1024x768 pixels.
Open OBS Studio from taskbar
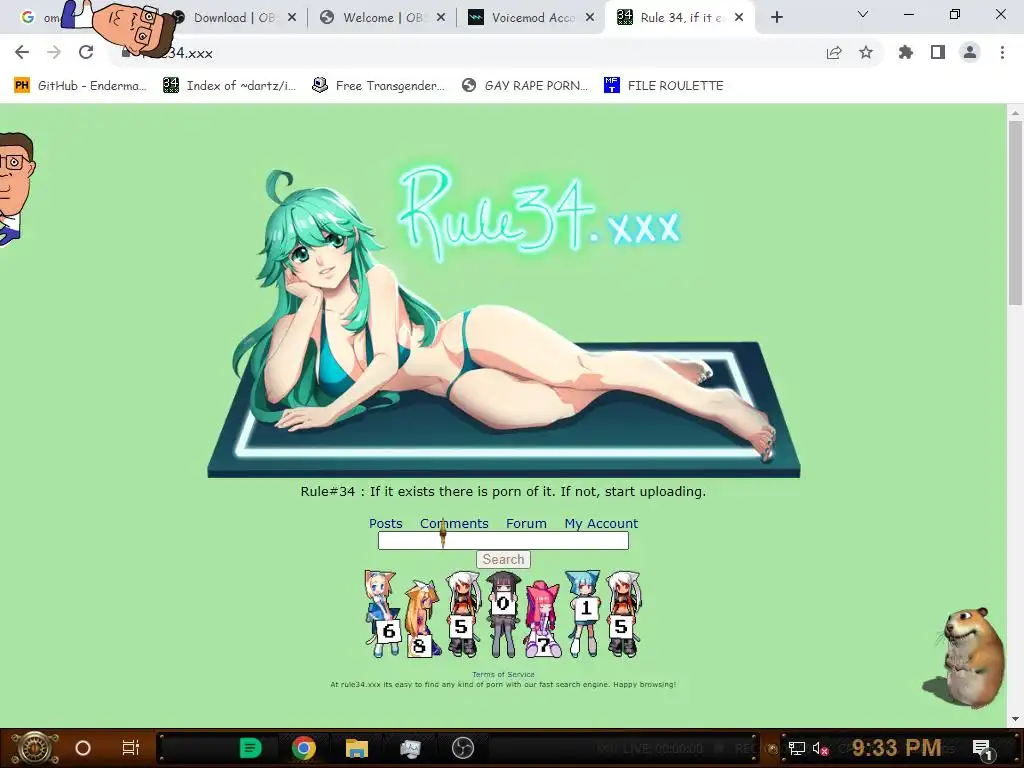tap(463, 748)
